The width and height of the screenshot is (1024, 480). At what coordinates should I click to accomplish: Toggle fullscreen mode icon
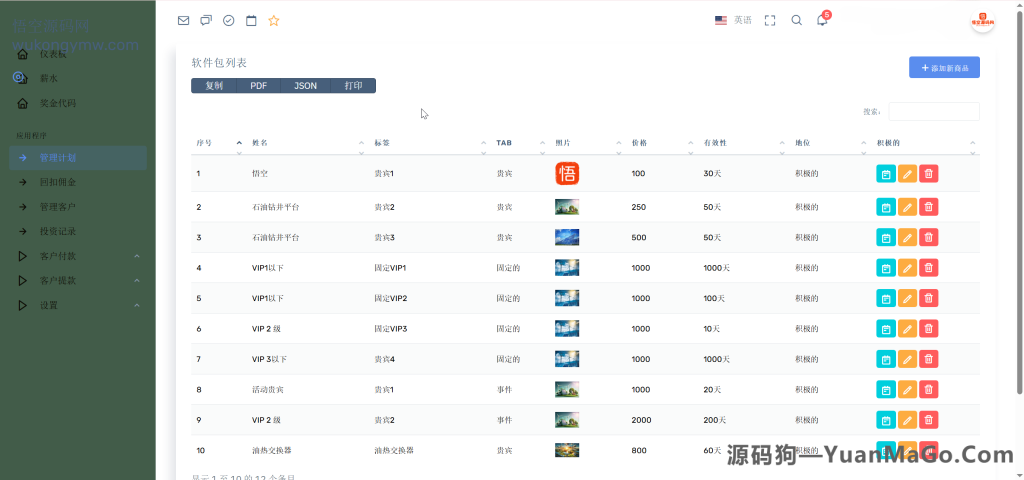(x=770, y=21)
